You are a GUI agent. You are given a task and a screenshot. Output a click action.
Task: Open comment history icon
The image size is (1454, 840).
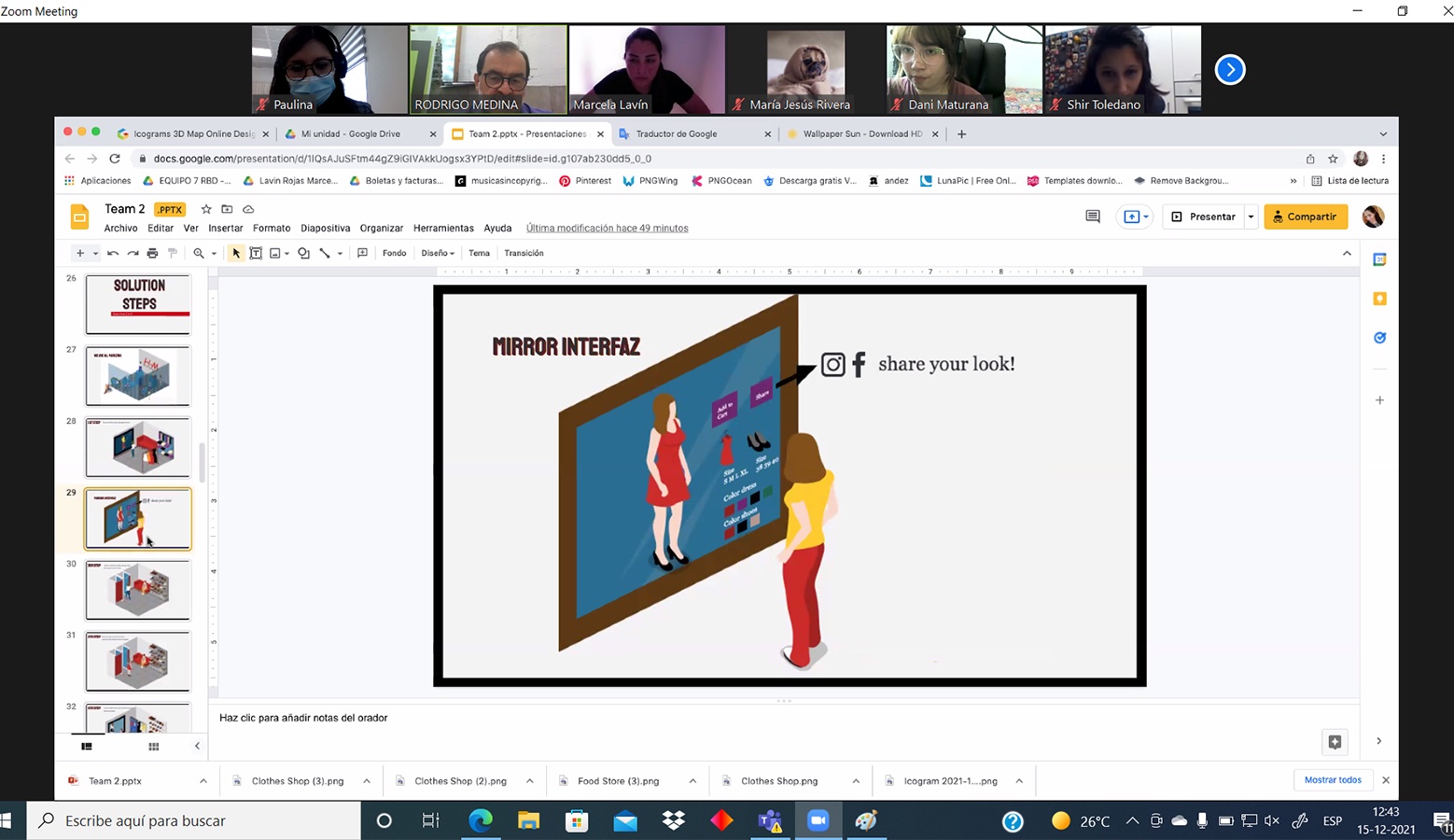[1092, 217]
